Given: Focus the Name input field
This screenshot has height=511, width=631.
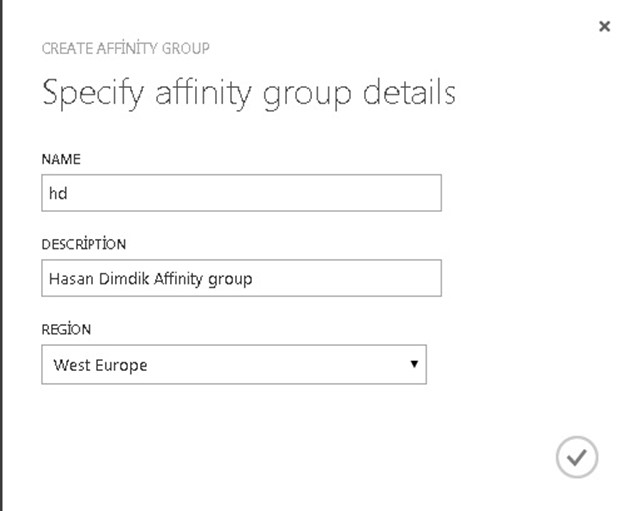Looking at the screenshot, I should [x=241, y=194].
